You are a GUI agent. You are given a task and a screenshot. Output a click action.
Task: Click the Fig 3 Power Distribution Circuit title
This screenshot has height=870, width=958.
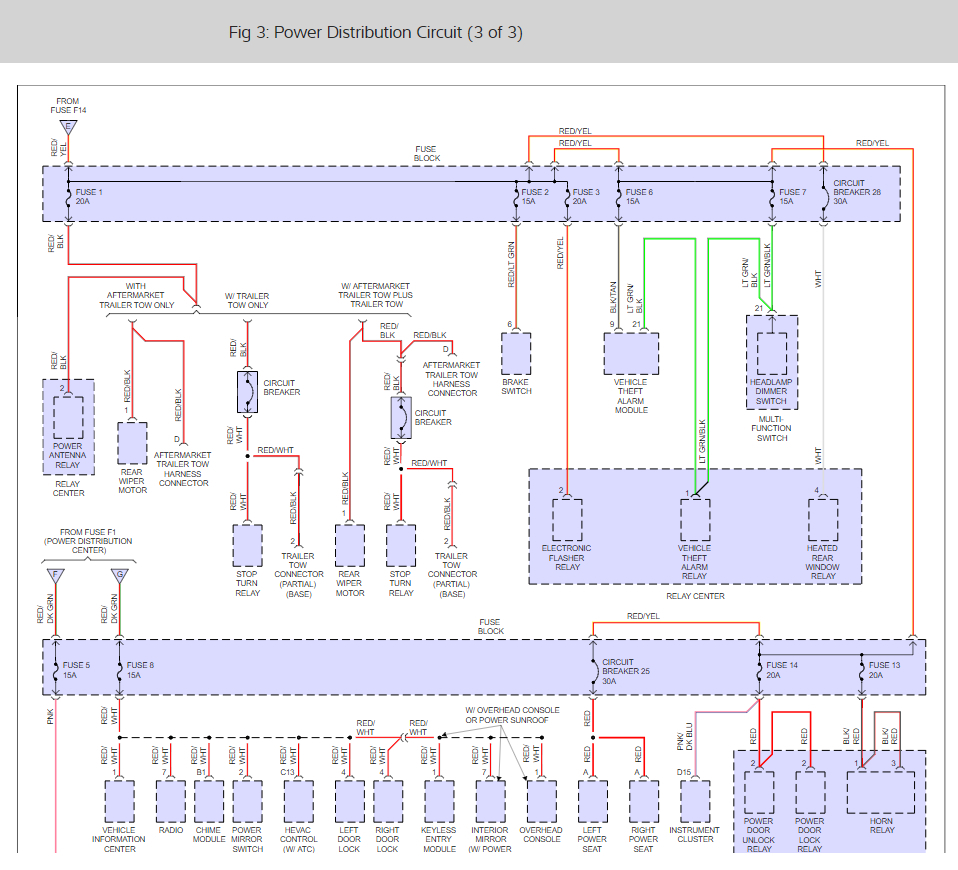(x=375, y=32)
